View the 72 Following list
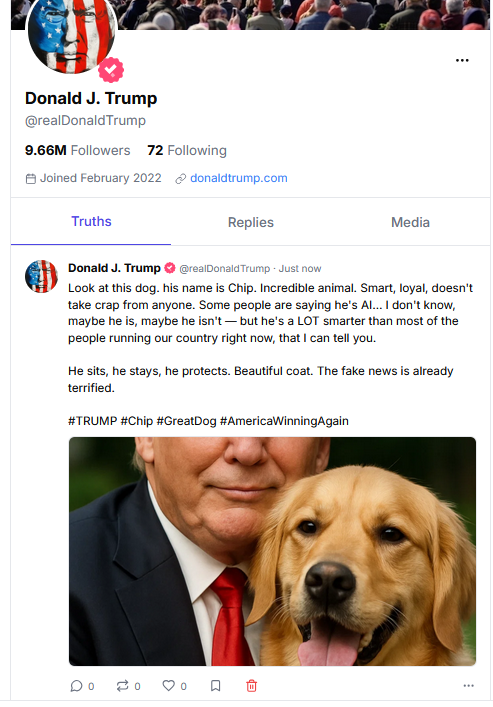The image size is (493, 707). click(187, 150)
